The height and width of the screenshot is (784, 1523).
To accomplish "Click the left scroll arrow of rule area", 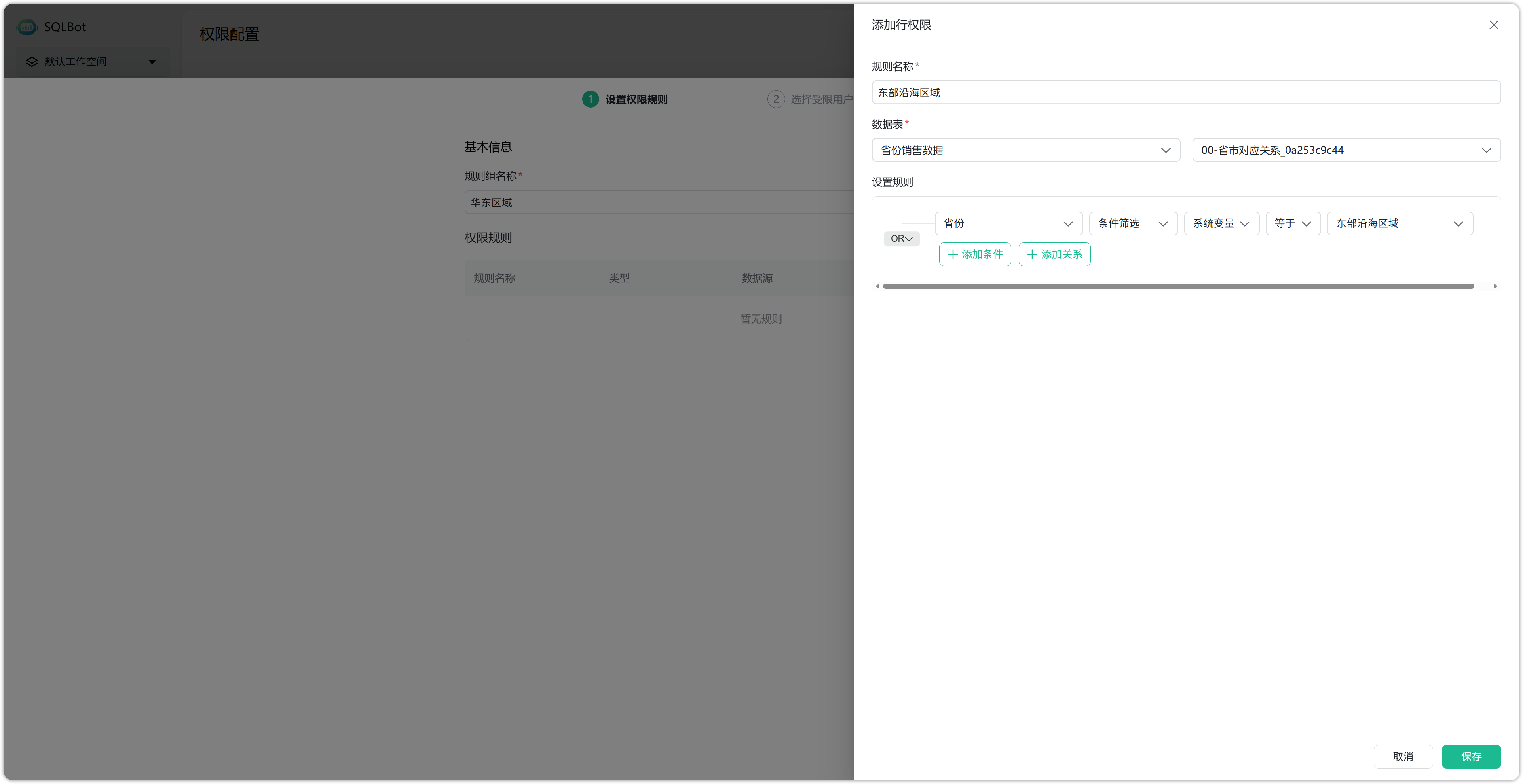I will pyautogui.click(x=877, y=286).
